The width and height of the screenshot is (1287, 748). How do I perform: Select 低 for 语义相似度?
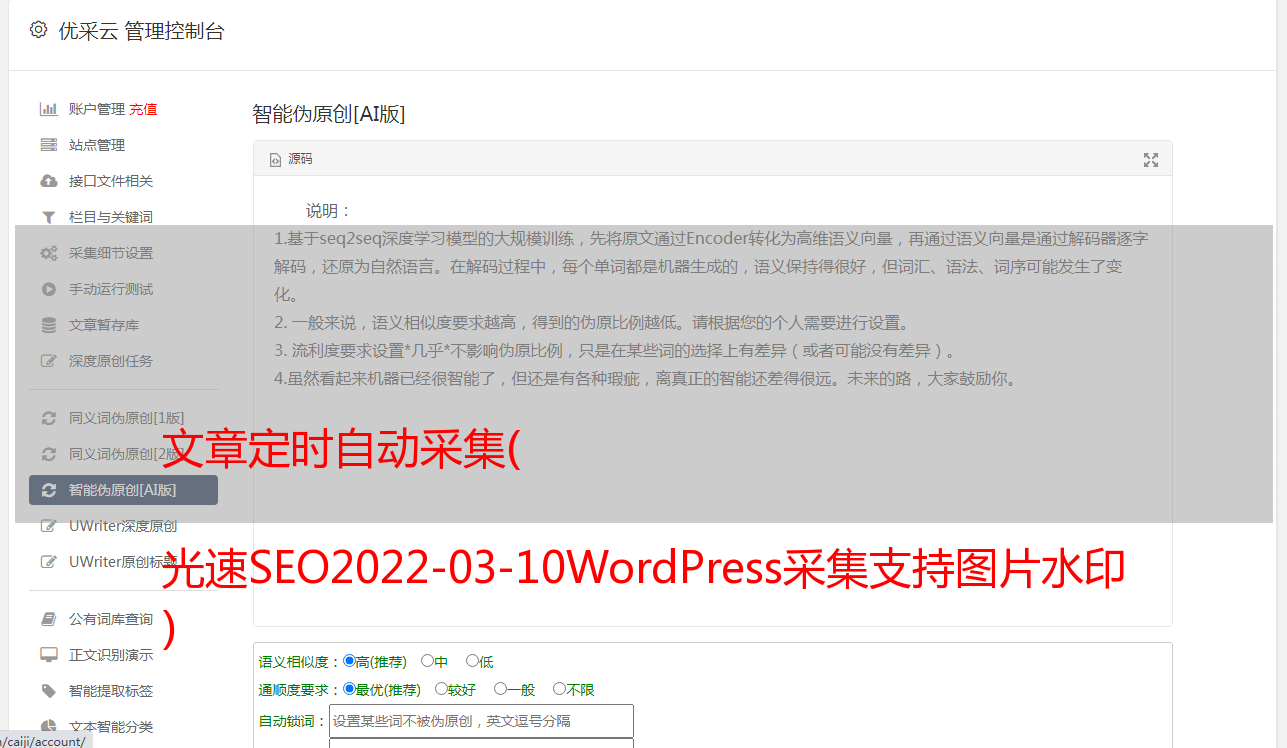pyautogui.click(x=472, y=661)
